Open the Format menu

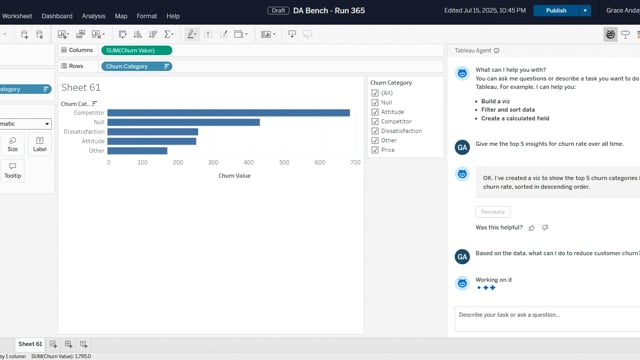click(147, 16)
